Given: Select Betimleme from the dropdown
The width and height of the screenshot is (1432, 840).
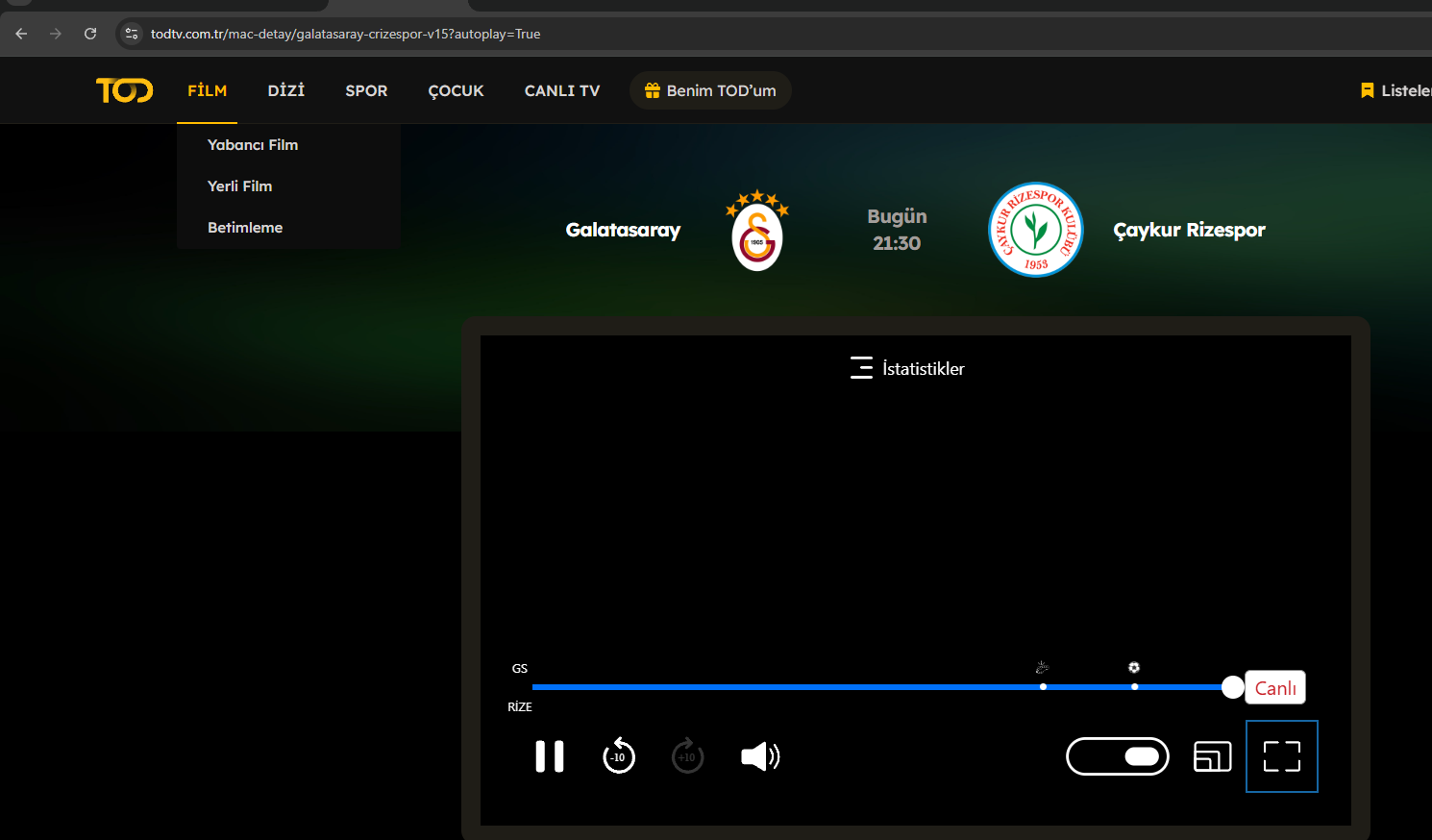Looking at the screenshot, I should 245,228.
